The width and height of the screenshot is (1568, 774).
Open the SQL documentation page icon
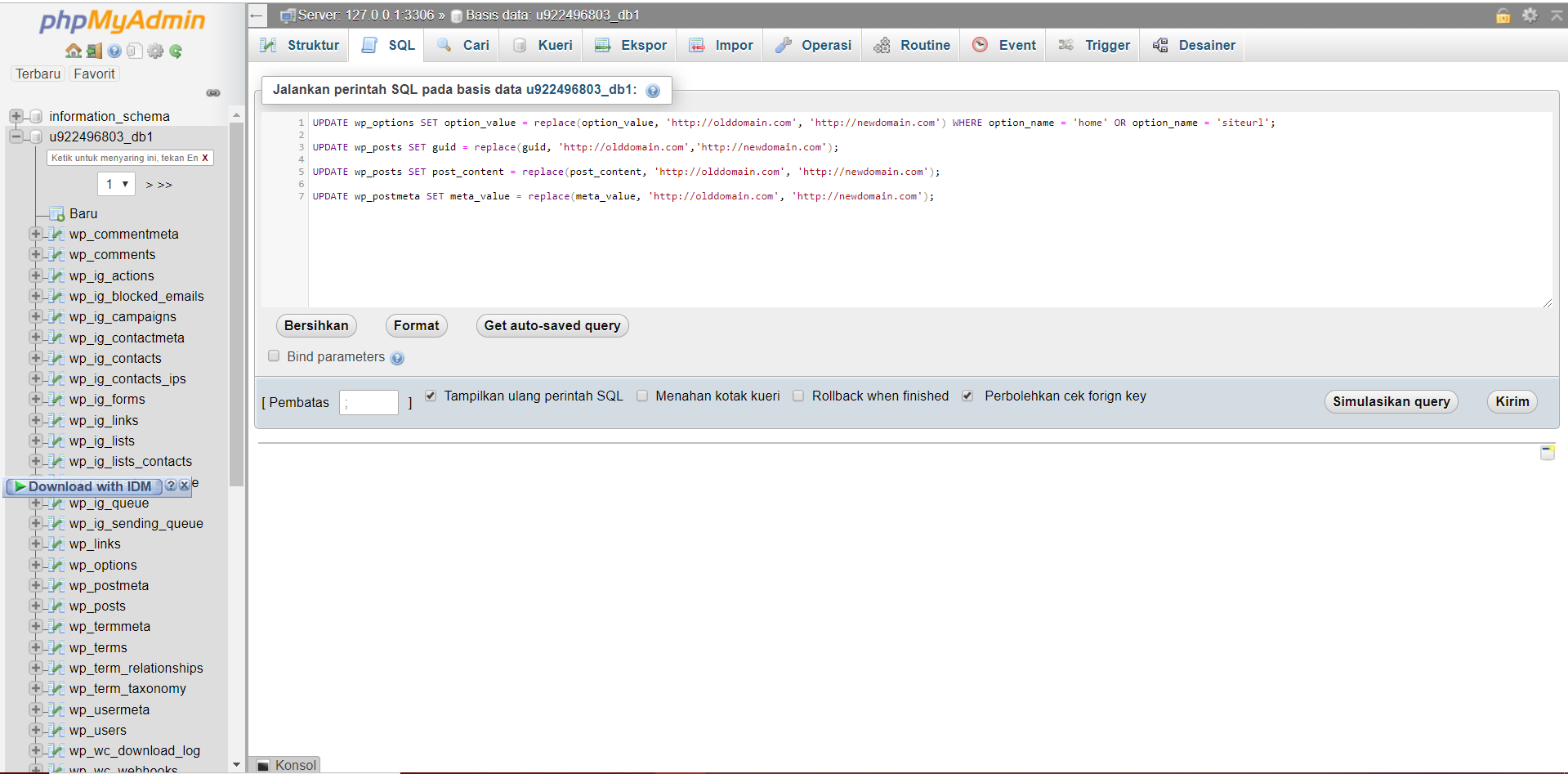click(x=135, y=51)
